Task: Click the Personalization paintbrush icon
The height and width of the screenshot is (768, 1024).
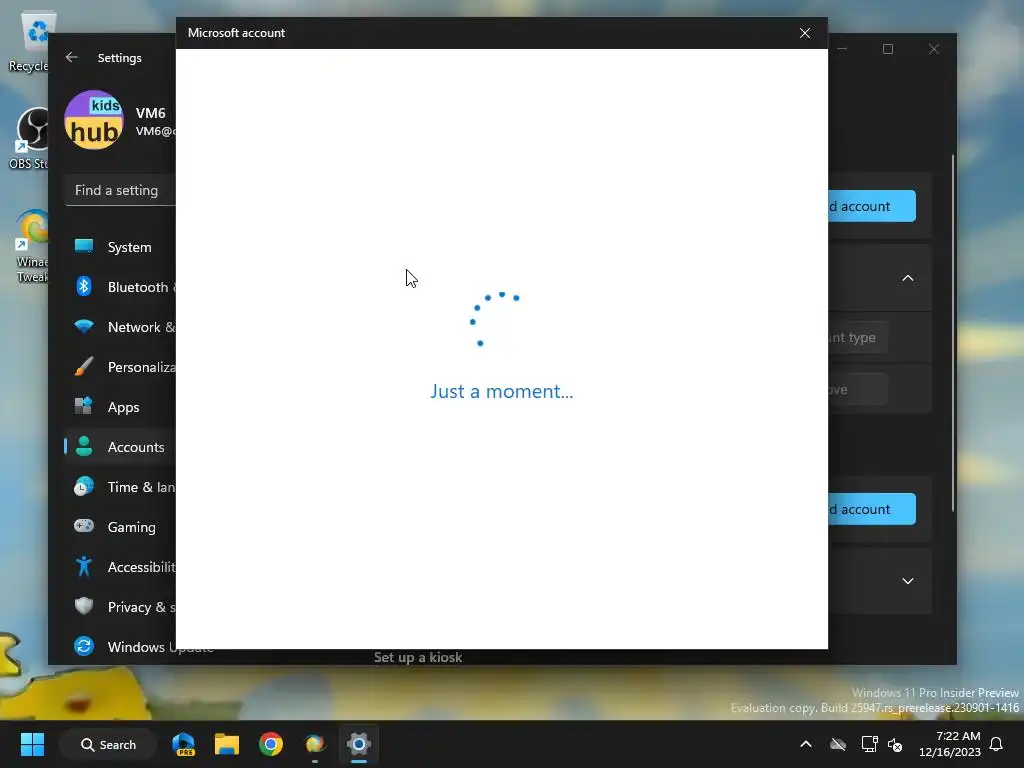Action: click(84, 366)
